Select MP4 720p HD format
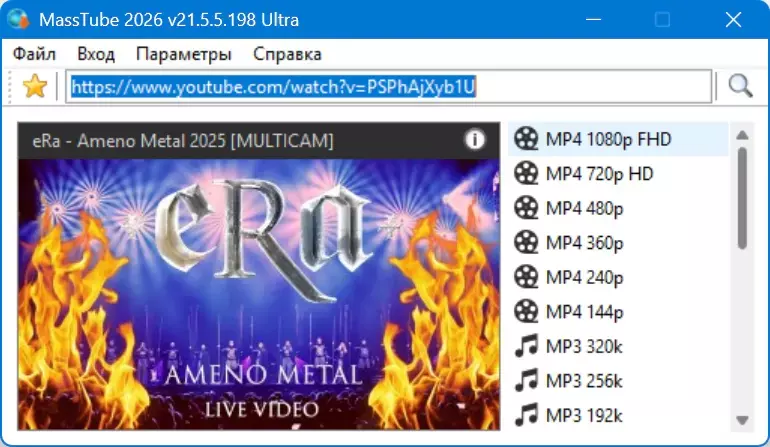 pyautogui.click(x=618, y=173)
